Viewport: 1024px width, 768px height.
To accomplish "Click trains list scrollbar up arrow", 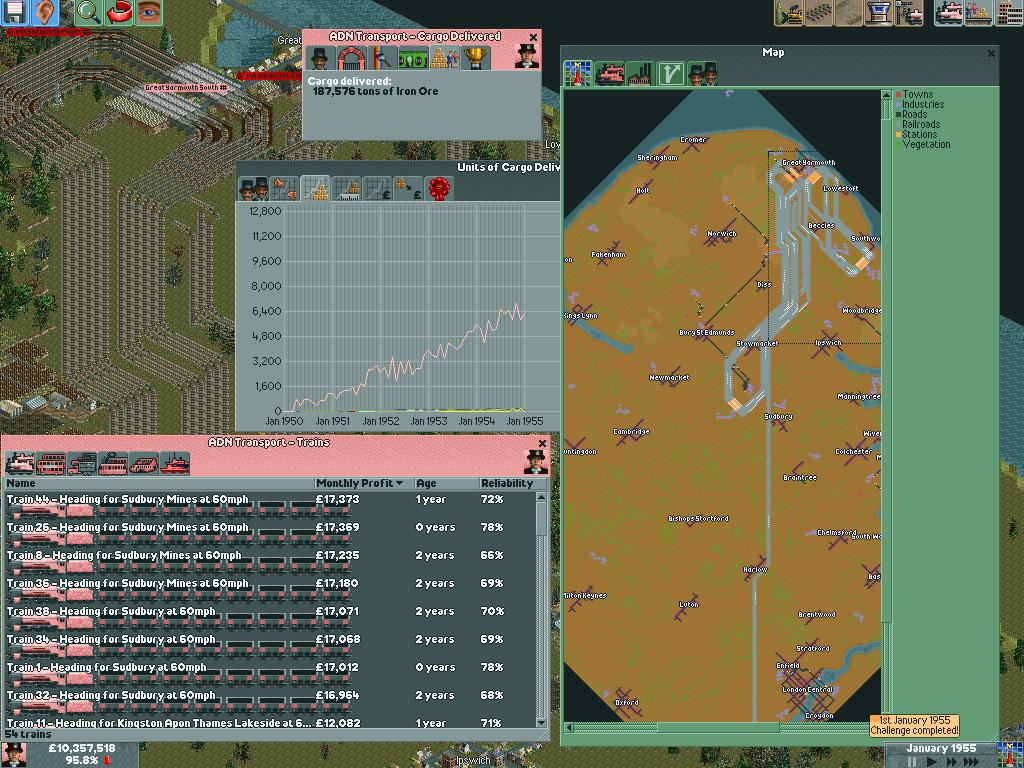I will point(541,497).
